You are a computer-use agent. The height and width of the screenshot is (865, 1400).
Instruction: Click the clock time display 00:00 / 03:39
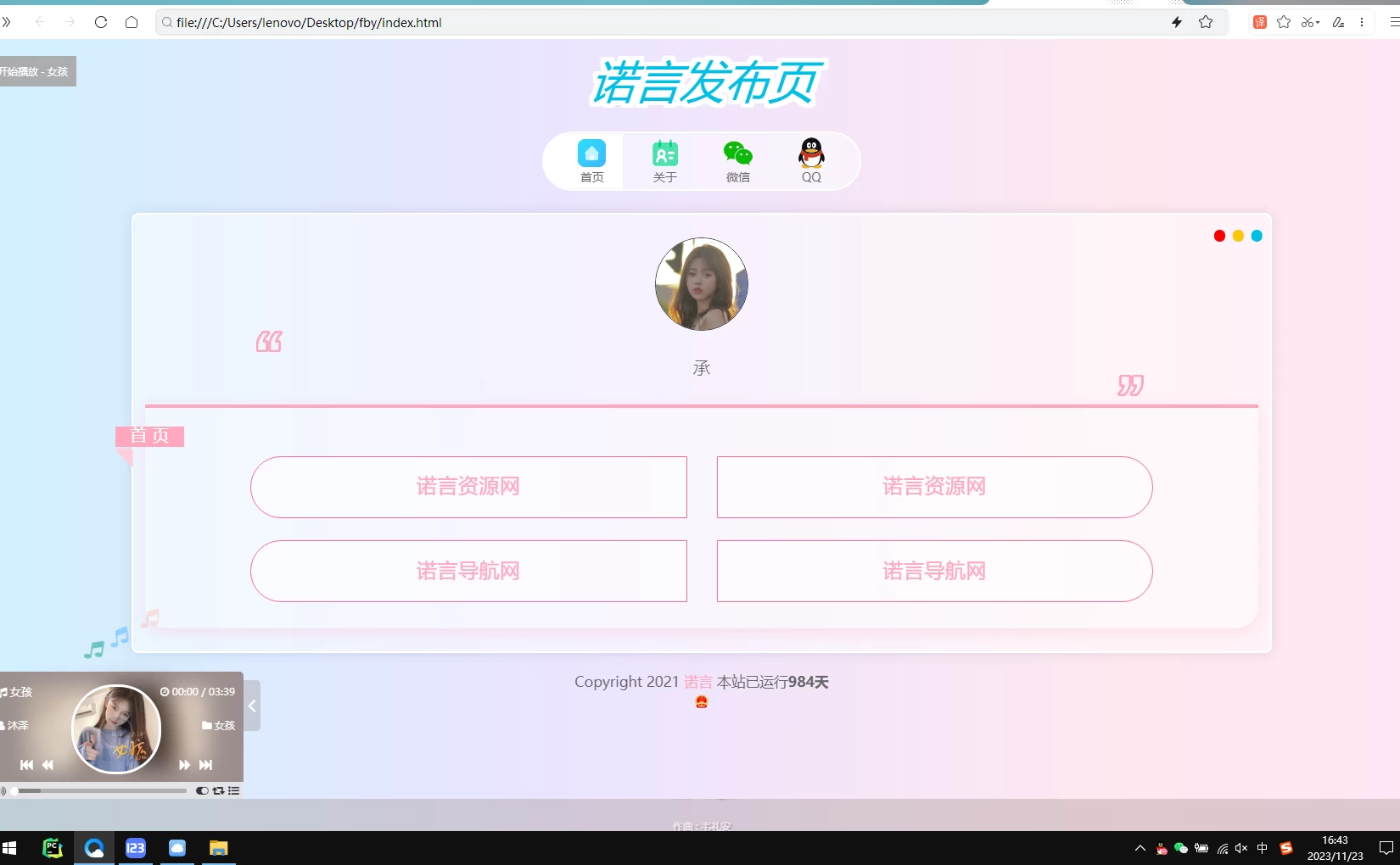click(x=198, y=692)
